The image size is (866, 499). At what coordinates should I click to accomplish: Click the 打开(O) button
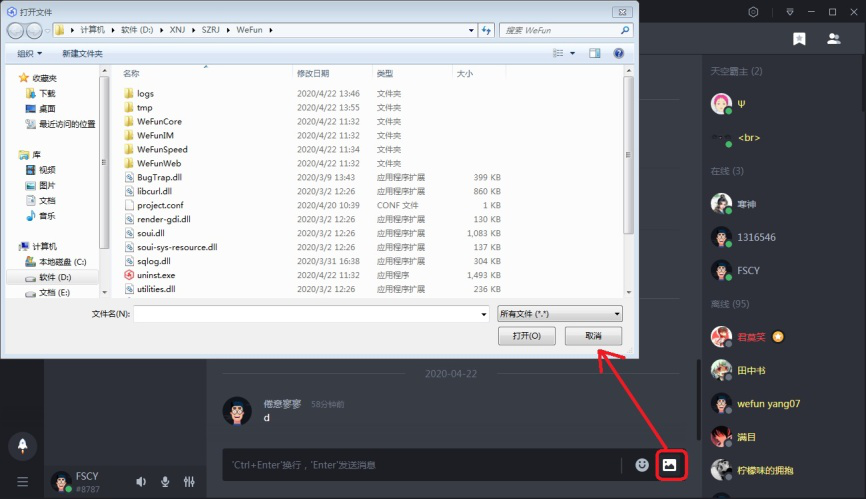coord(526,336)
